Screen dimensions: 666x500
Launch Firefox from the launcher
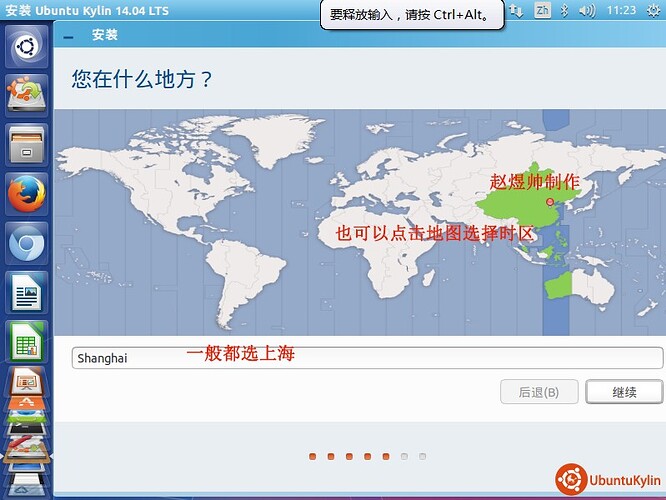(26, 194)
